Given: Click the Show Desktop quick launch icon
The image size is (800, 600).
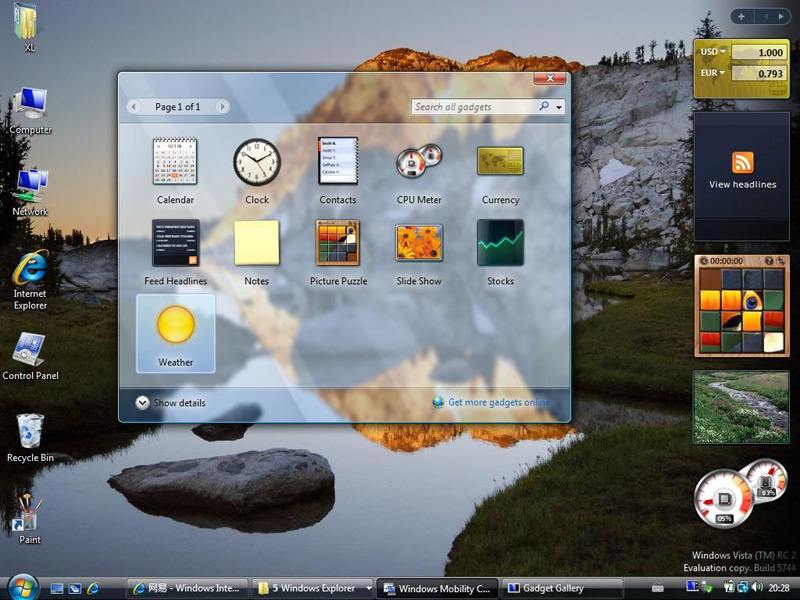Looking at the screenshot, I should [x=57, y=589].
